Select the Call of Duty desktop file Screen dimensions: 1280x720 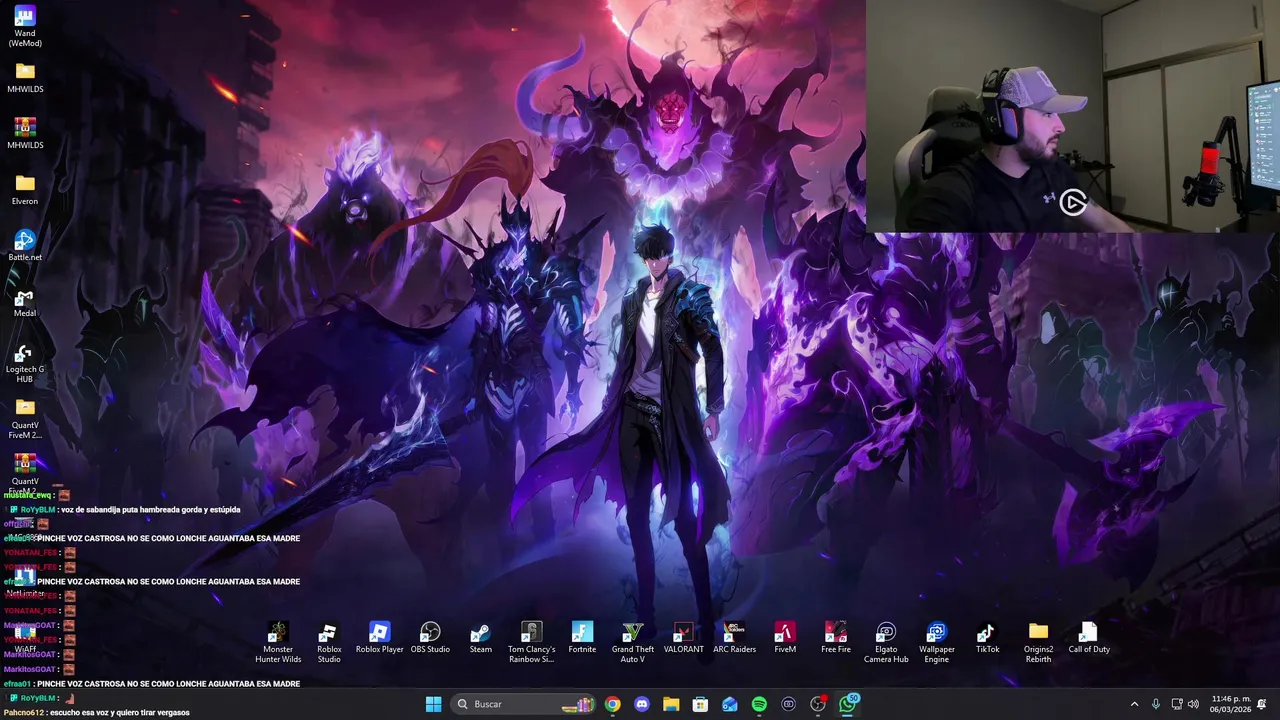(1089, 637)
